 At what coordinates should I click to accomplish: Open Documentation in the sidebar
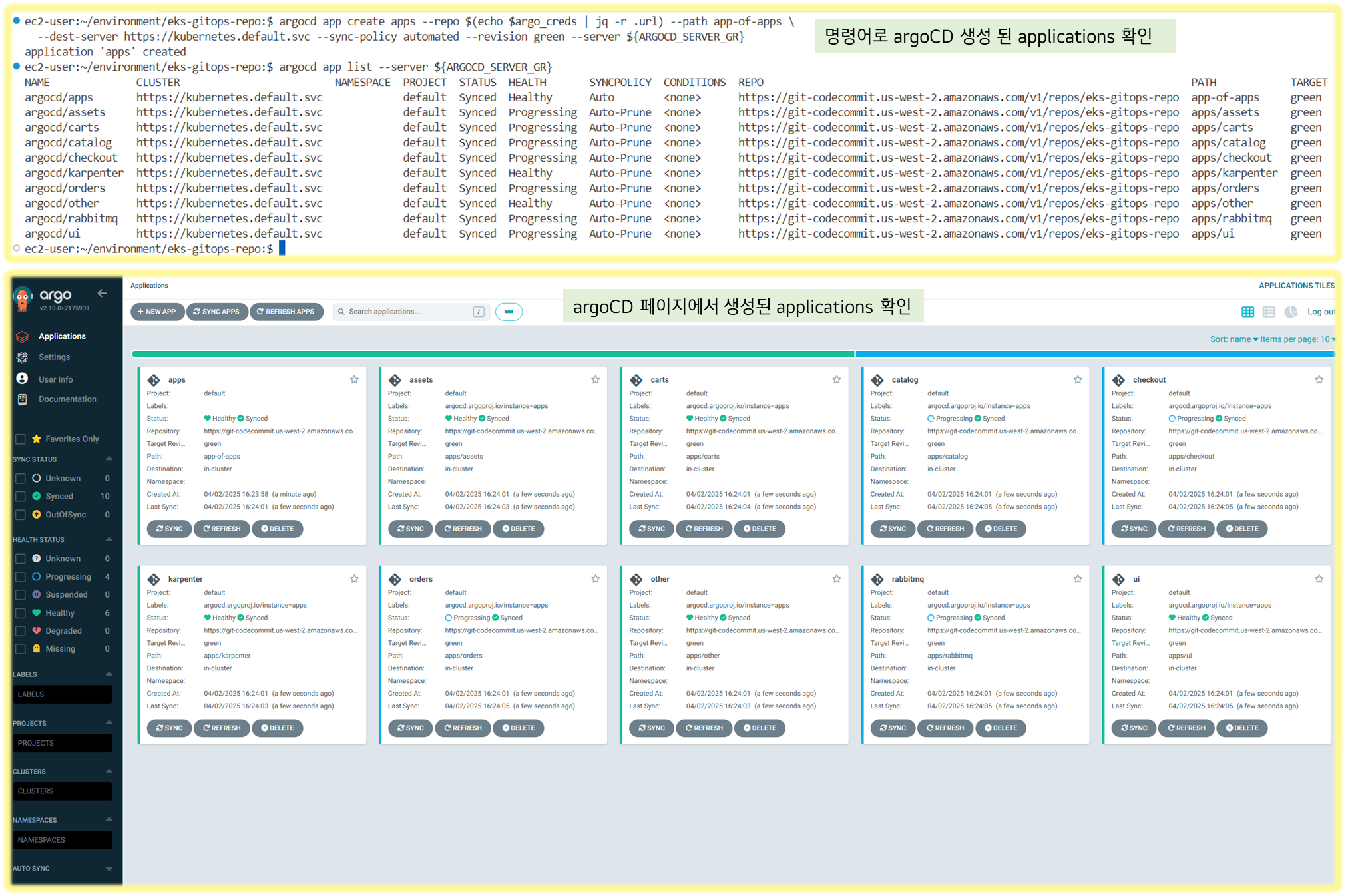coord(67,399)
